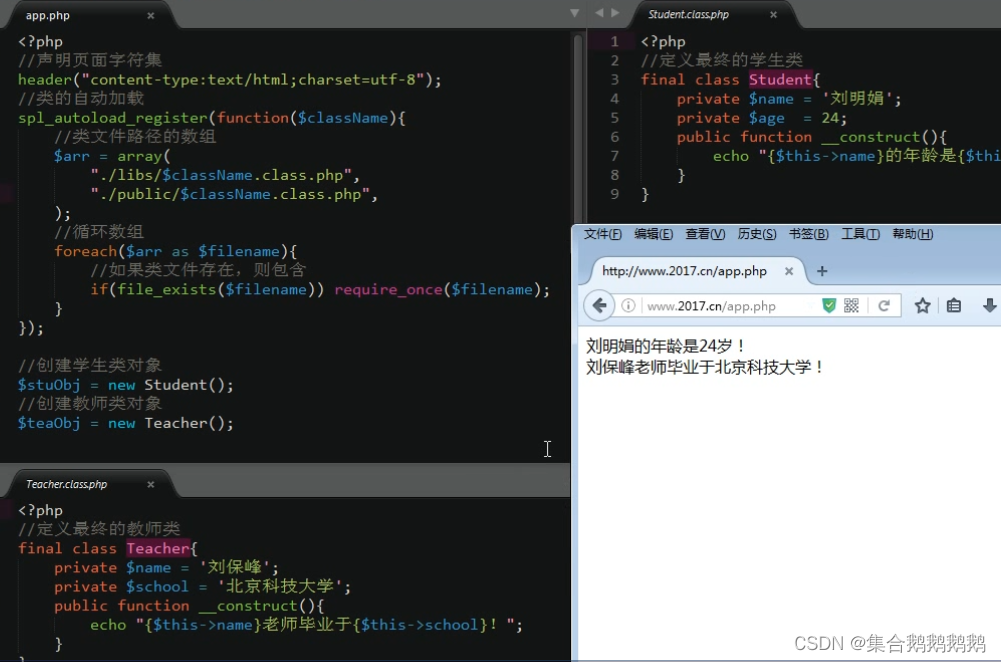Click file_exists in the if statement
Image resolution: width=1001 pixels, height=662 pixels.
tap(167, 290)
